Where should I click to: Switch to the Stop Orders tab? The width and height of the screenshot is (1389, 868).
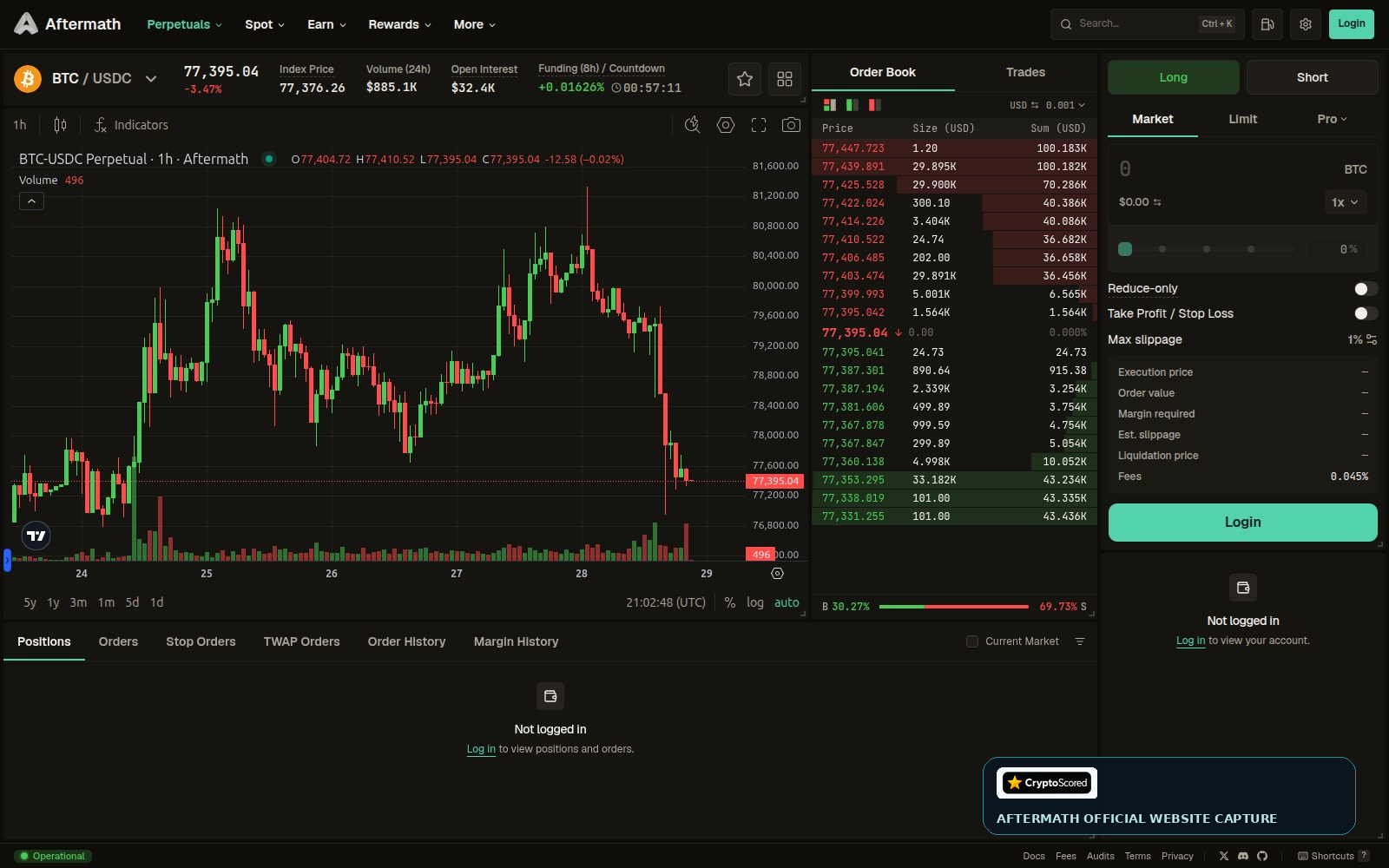(201, 641)
